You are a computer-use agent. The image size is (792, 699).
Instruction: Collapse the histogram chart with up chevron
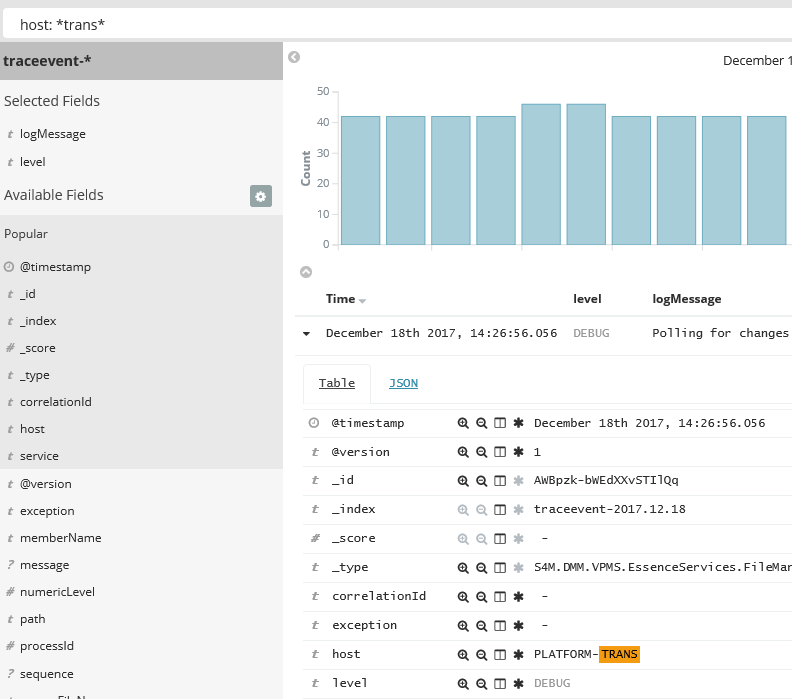point(306,271)
